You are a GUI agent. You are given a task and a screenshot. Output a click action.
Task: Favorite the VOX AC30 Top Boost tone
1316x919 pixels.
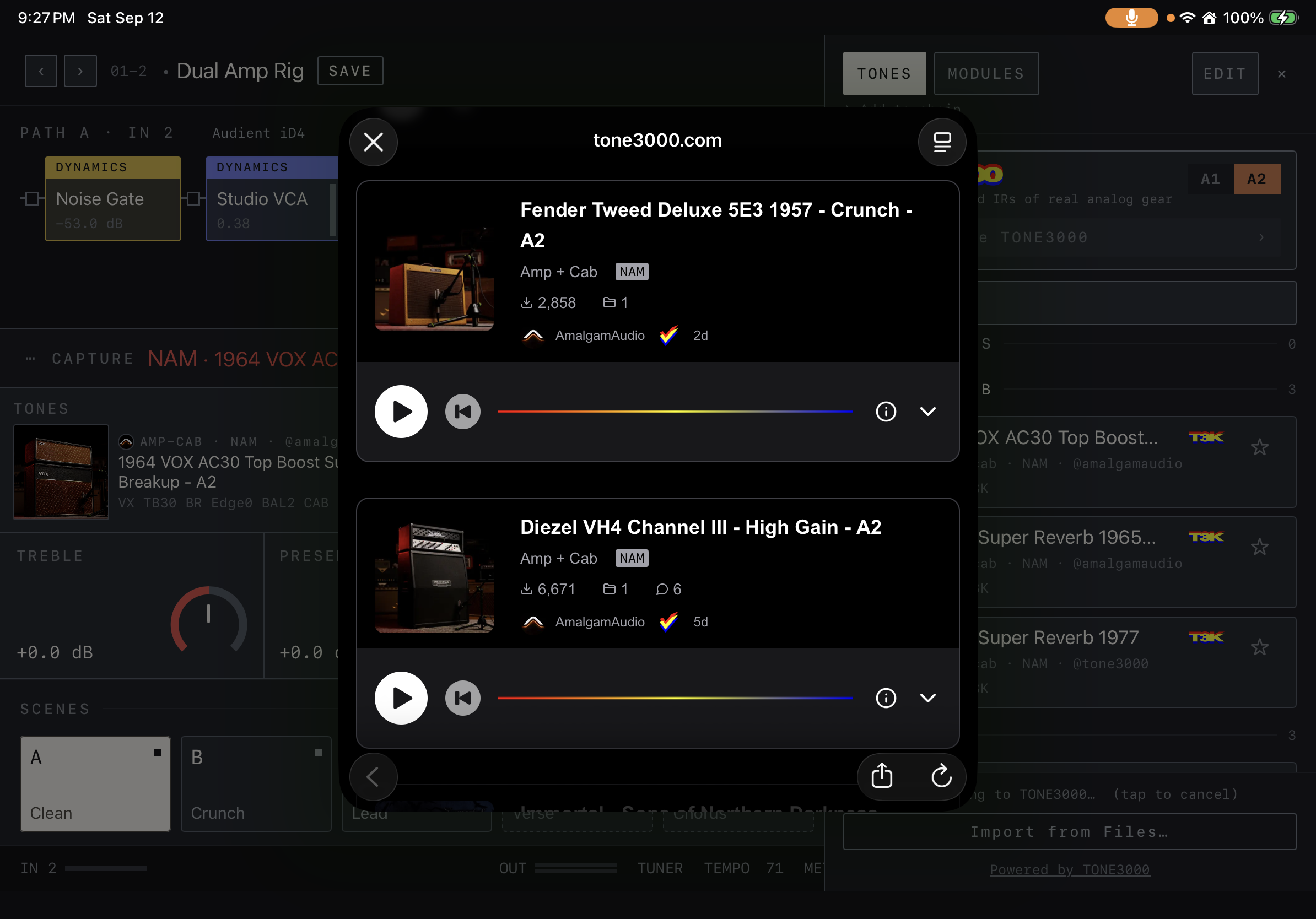click(1259, 447)
